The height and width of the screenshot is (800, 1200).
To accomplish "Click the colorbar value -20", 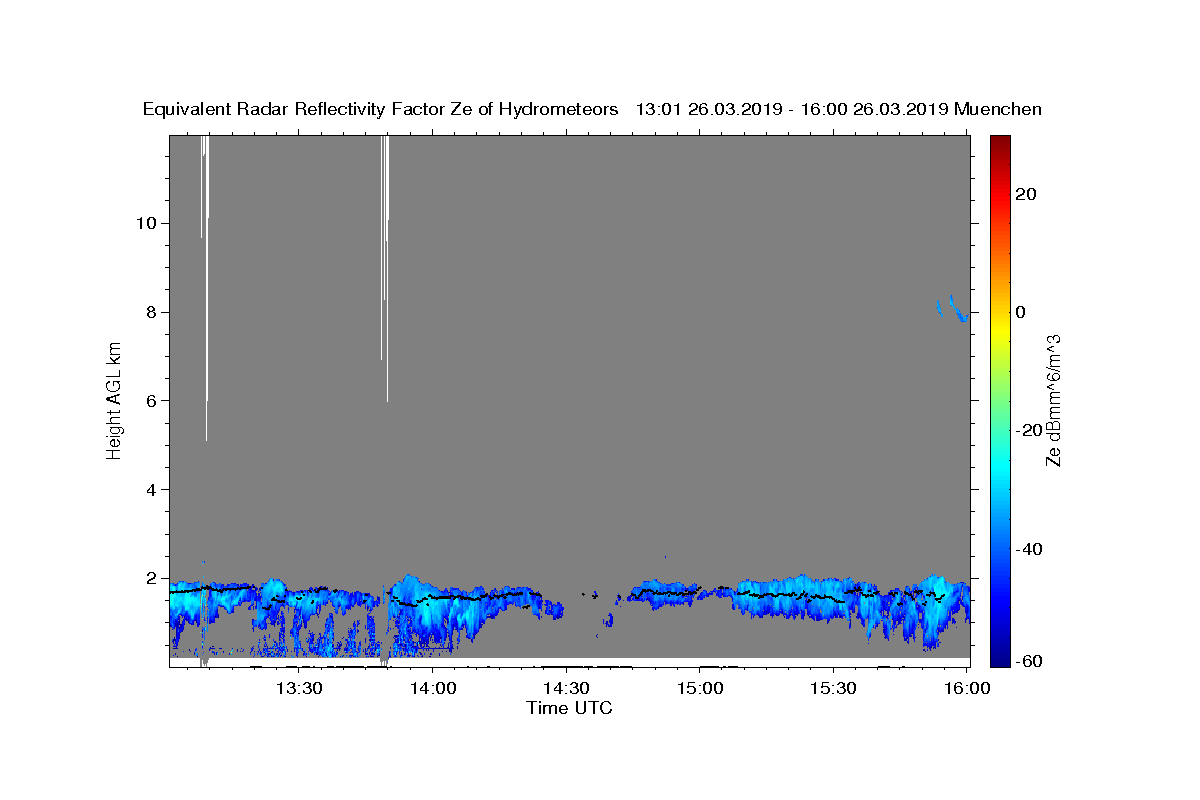I will (x=1029, y=430).
